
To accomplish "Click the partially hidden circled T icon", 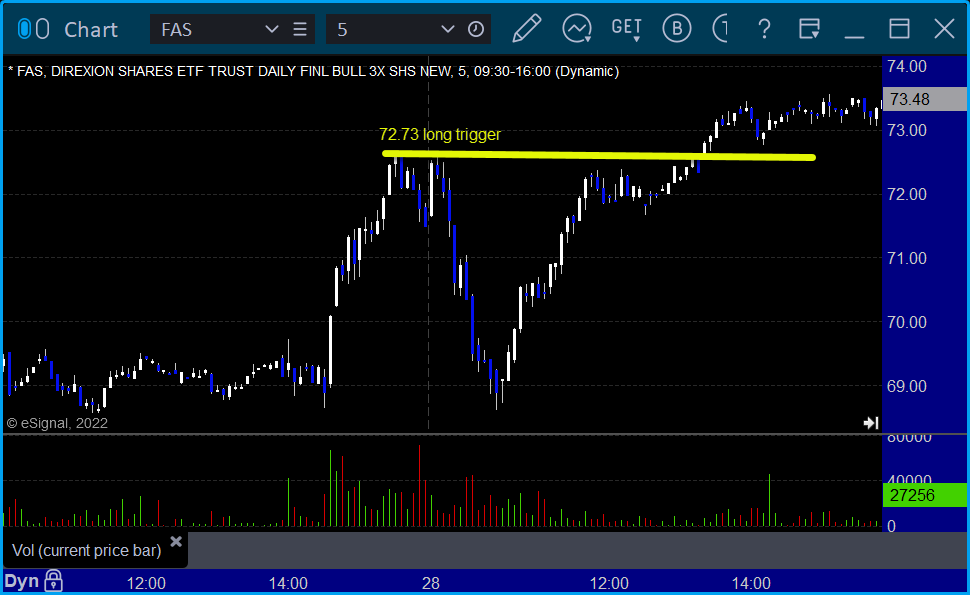I will (x=721, y=29).
